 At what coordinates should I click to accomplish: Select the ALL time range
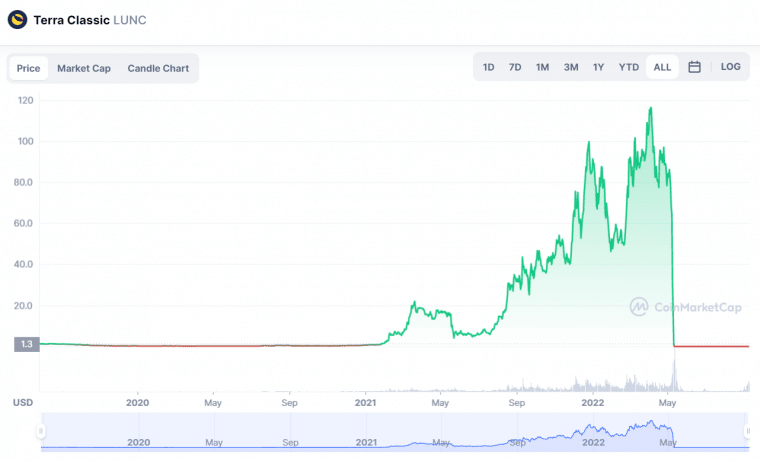click(662, 67)
